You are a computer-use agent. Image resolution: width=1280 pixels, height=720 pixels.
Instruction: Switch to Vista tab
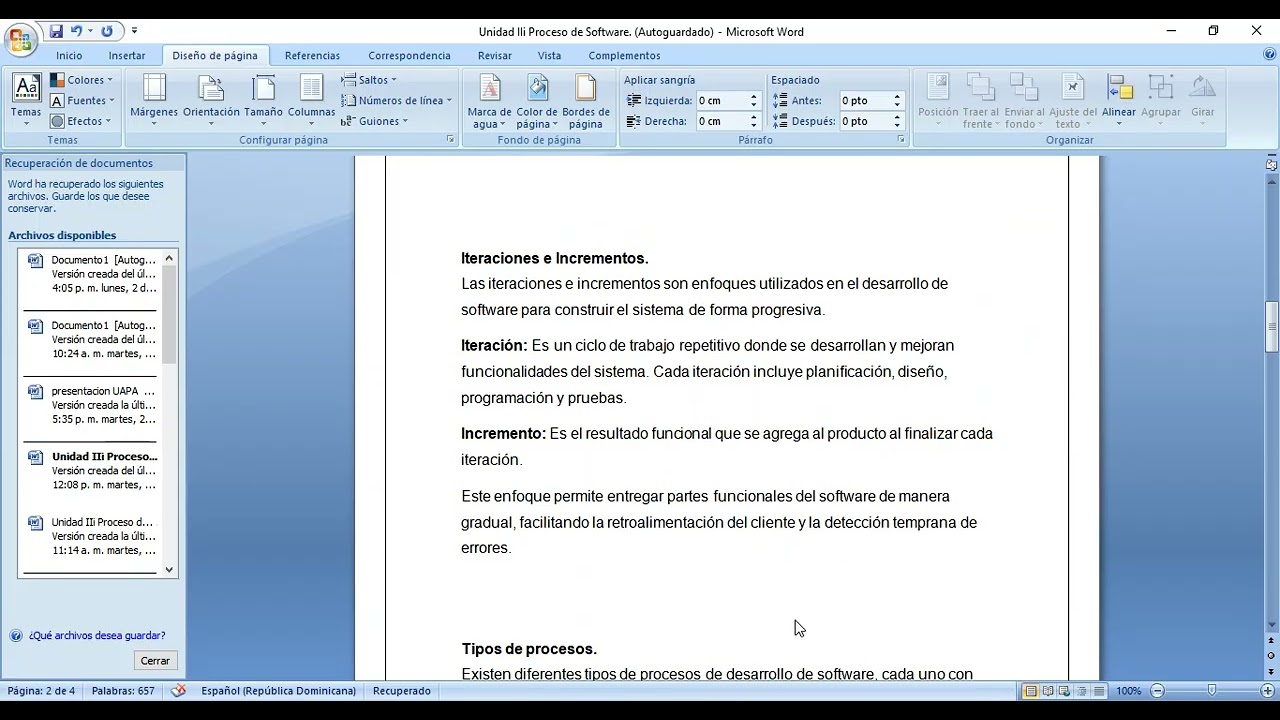point(549,56)
